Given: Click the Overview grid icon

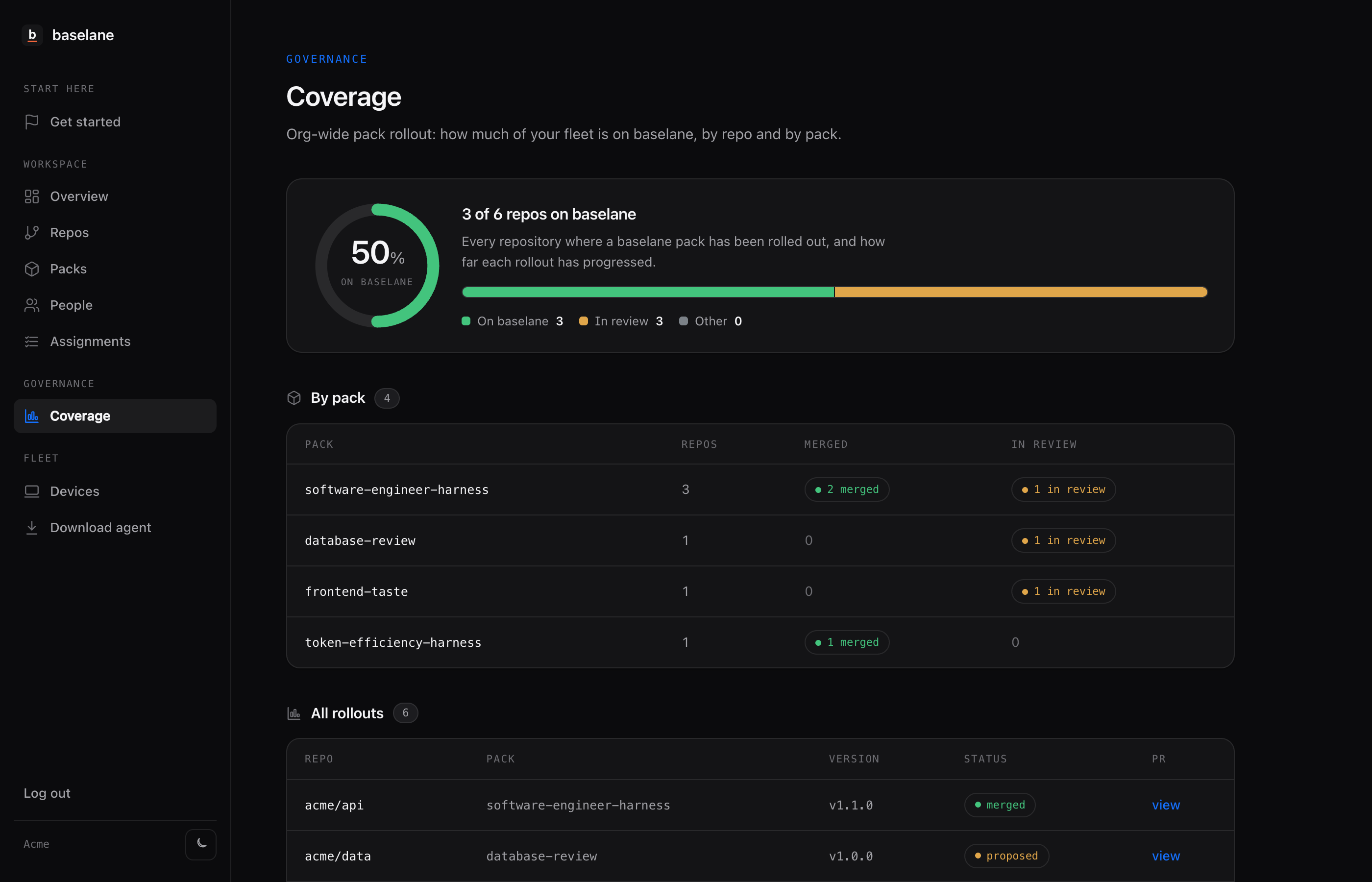Looking at the screenshot, I should [x=31, y=196].
